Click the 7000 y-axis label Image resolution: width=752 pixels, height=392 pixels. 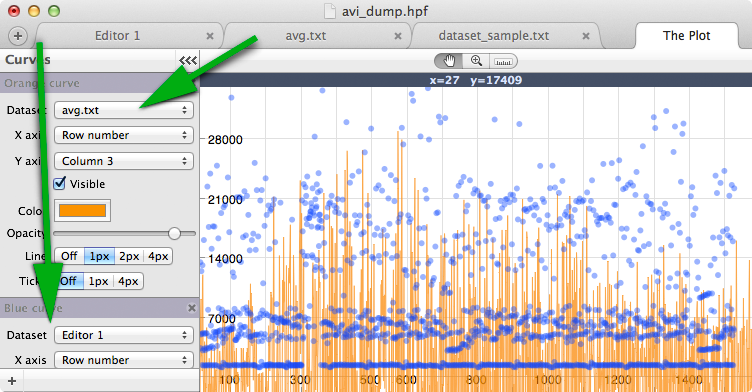[x=222, y=319]
